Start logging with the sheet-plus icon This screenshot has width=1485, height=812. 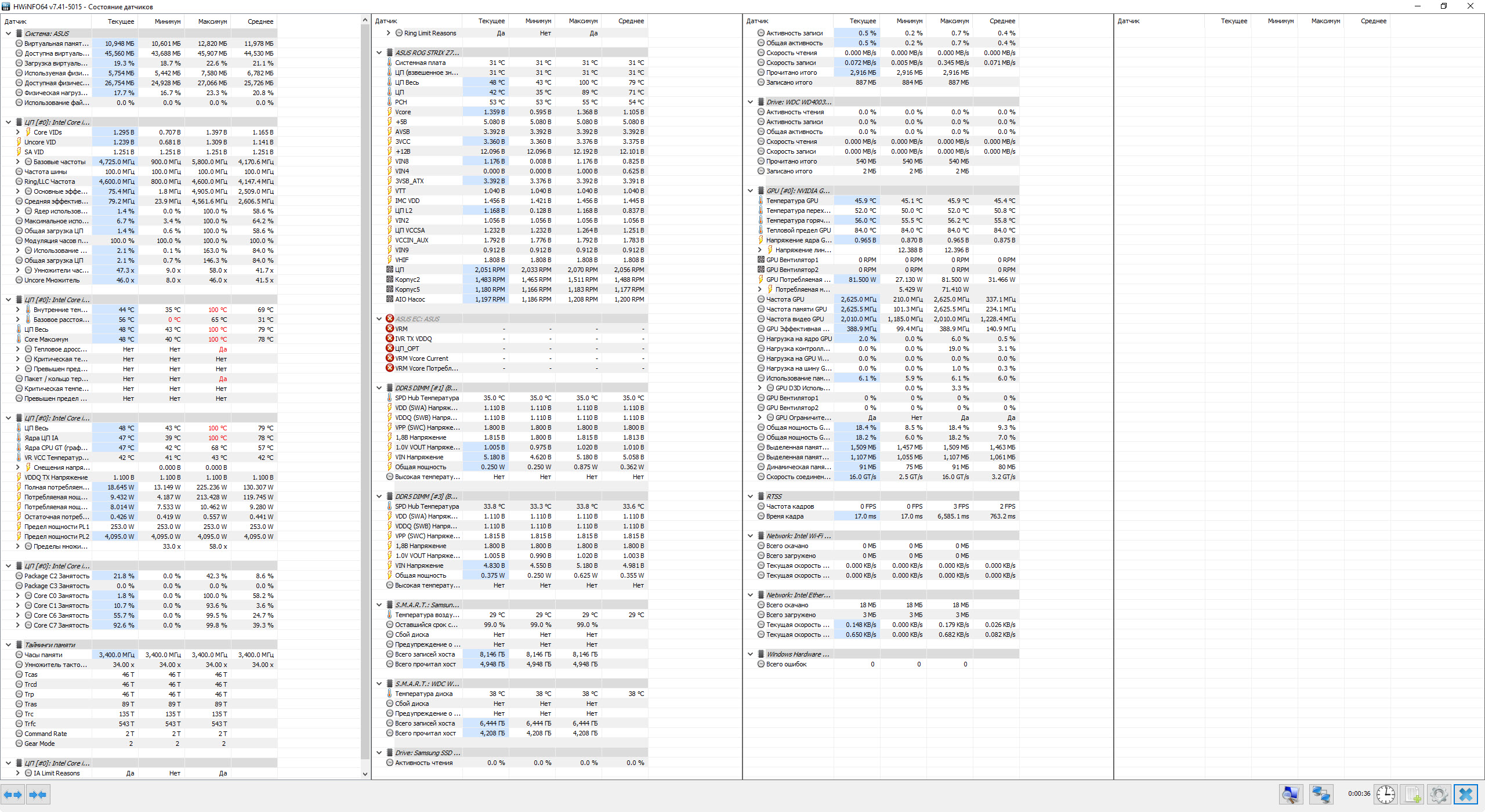point(1412,794)
